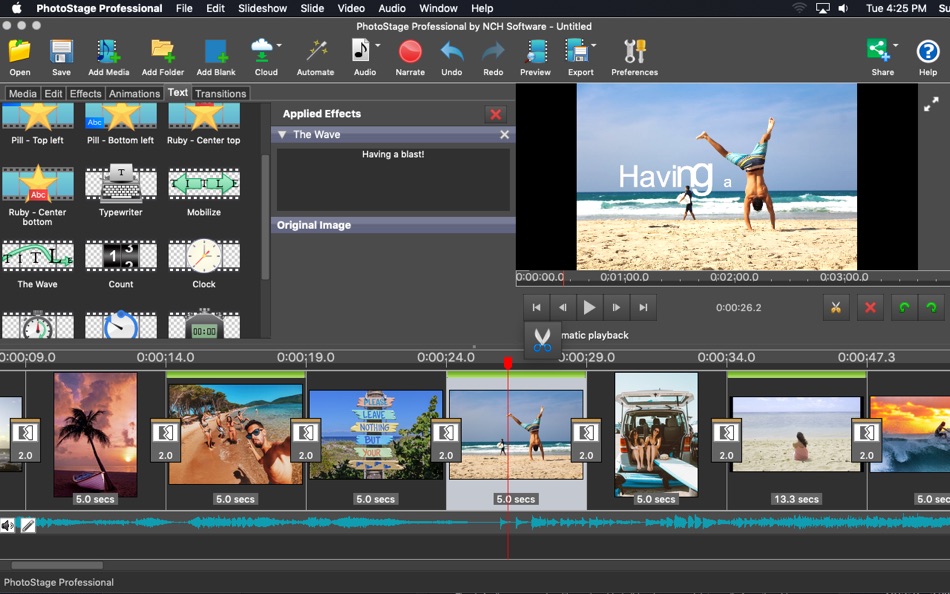The height and width of the screenshot is (594, 950).
Task: Open the Cloud dropdown arrow
Action: (278, 44)
